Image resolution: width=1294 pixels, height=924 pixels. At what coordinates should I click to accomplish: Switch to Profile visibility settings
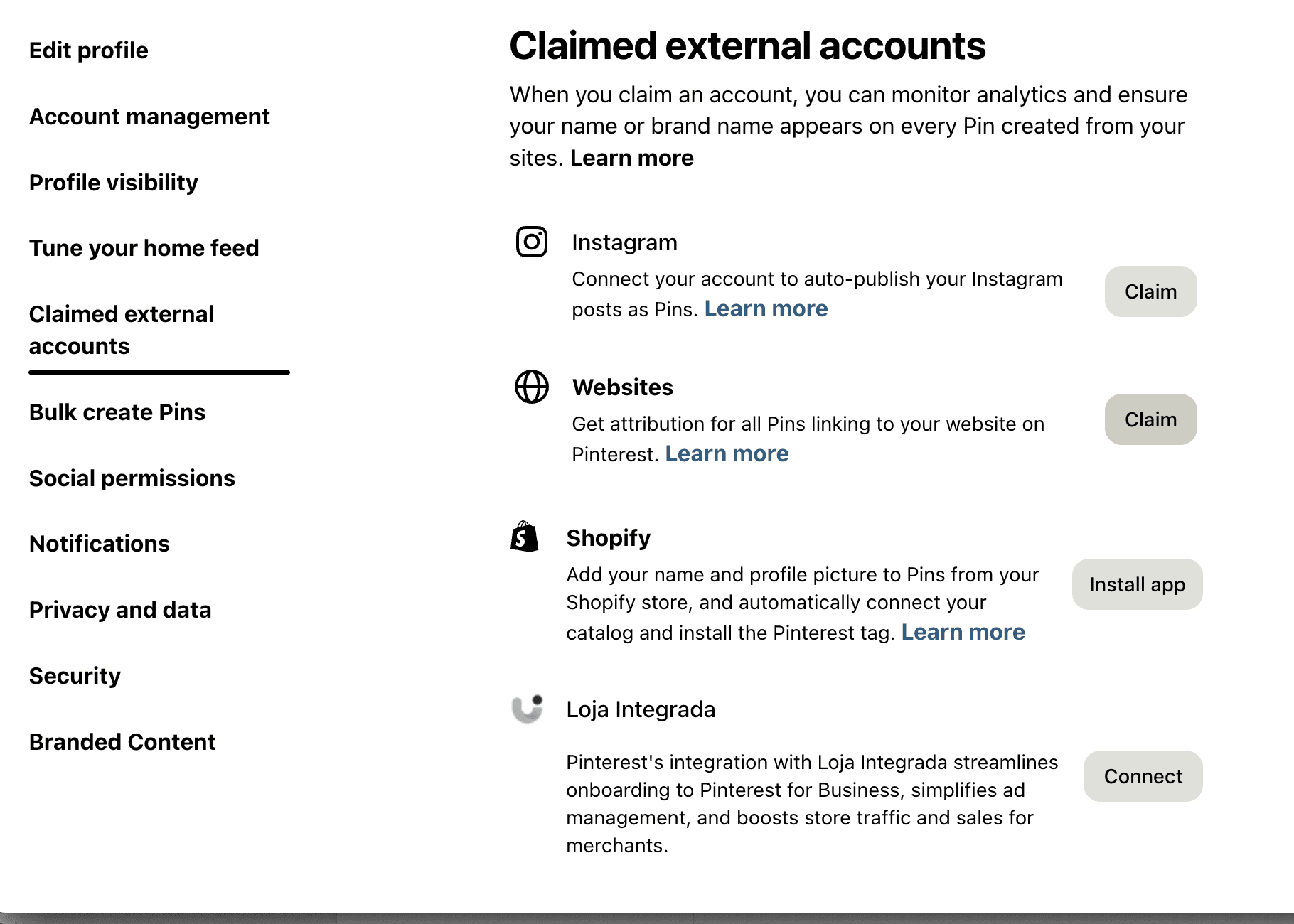tap(114, 183)
